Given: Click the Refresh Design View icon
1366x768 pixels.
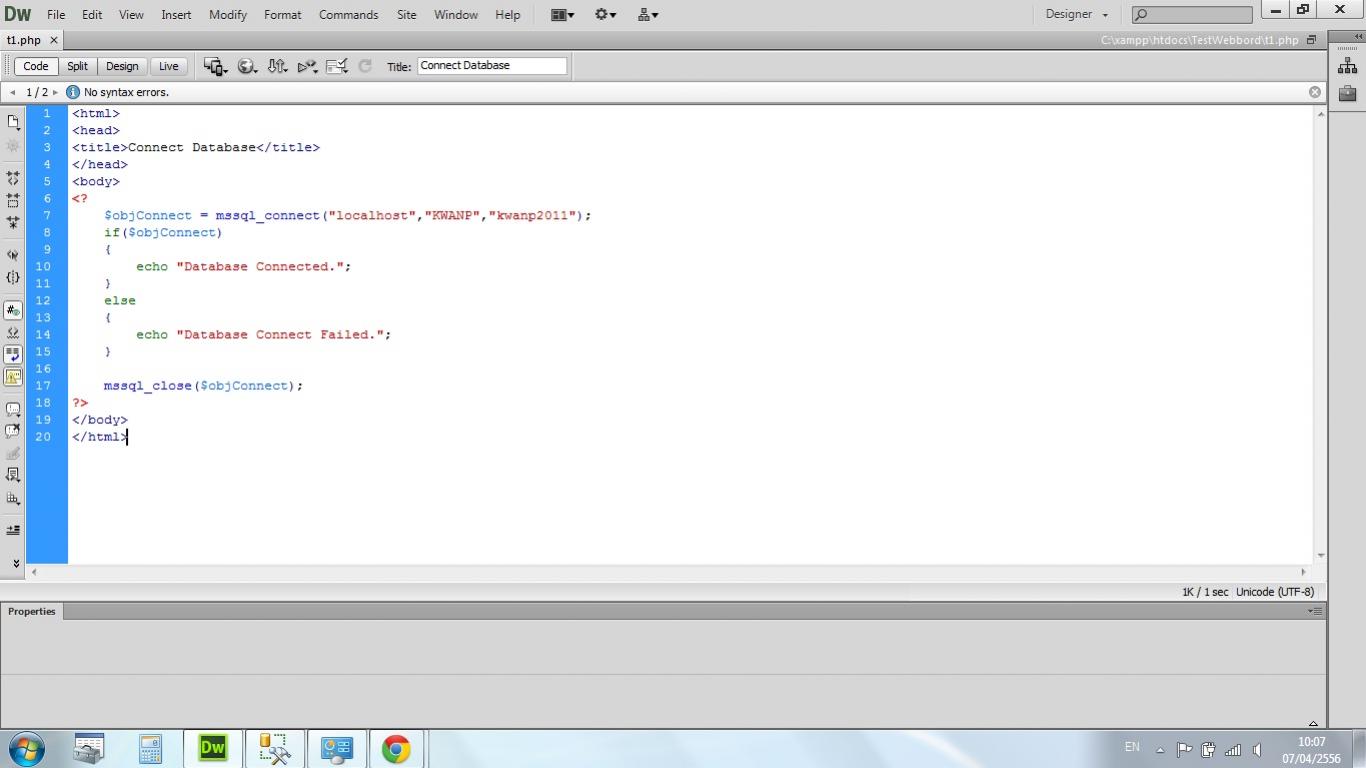Looking at the screenshot, I should pyautogui.click(x=365, y=66).
